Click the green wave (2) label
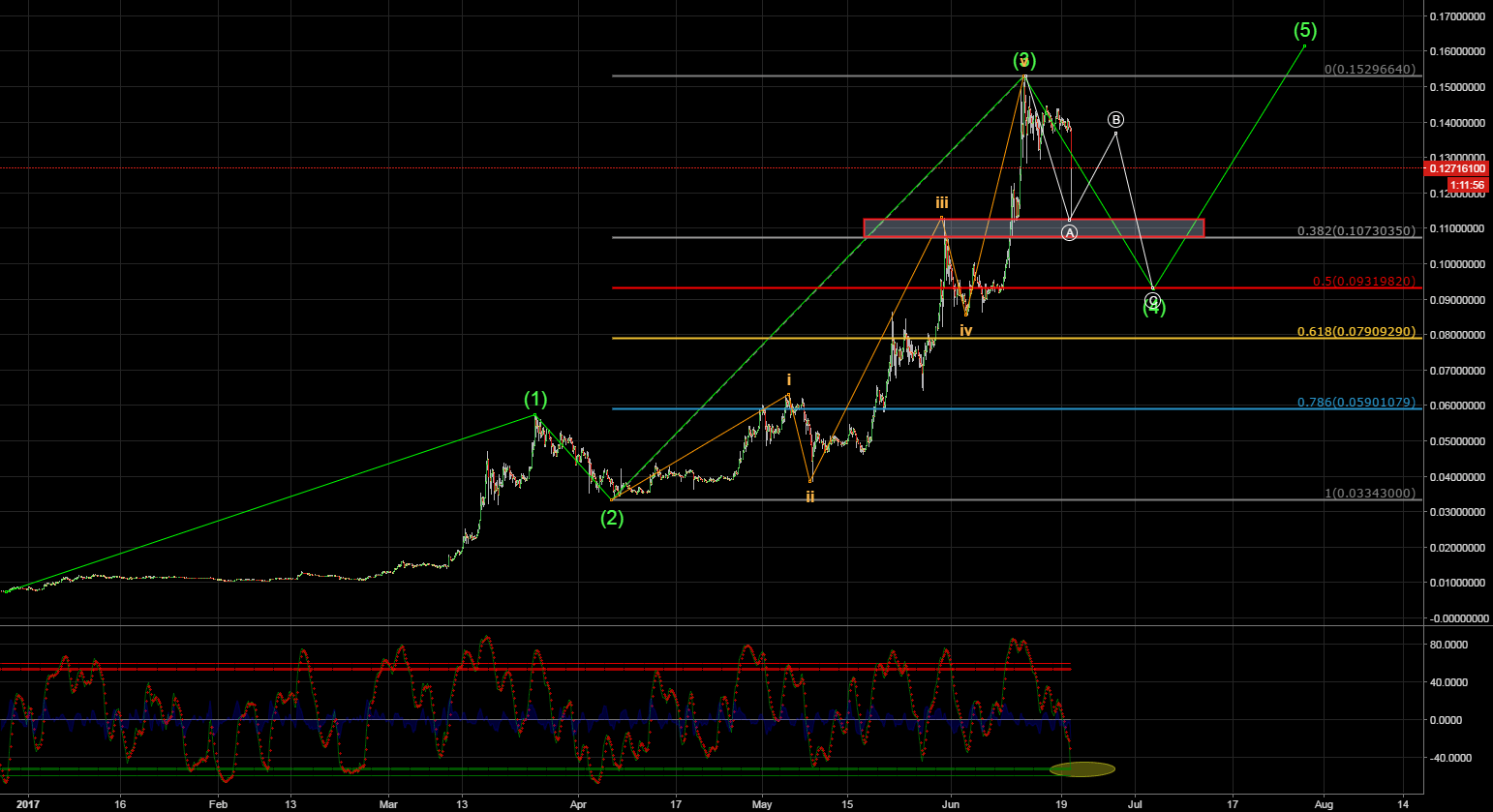 coord(611,520)
